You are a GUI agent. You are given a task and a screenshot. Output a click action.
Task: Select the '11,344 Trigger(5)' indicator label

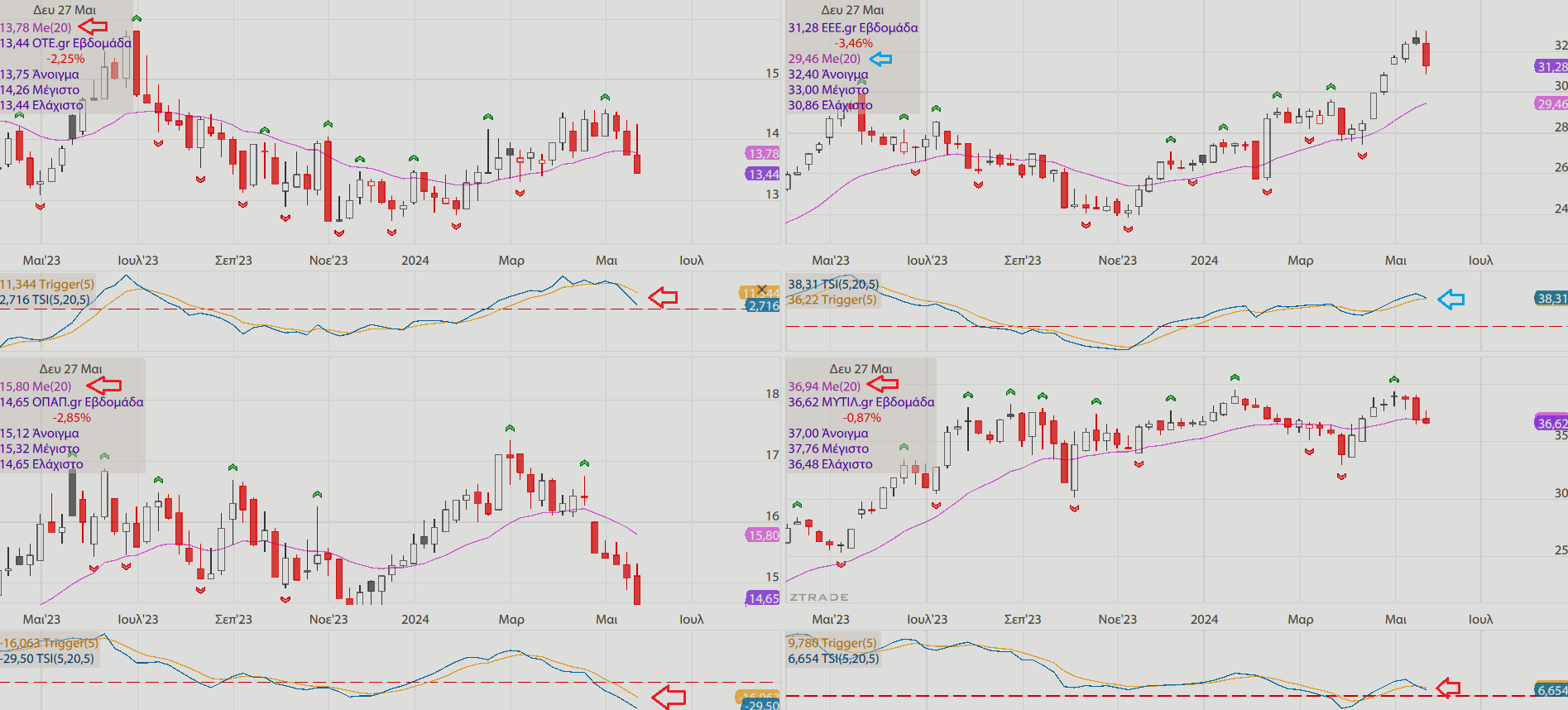(x=47, y=284)
